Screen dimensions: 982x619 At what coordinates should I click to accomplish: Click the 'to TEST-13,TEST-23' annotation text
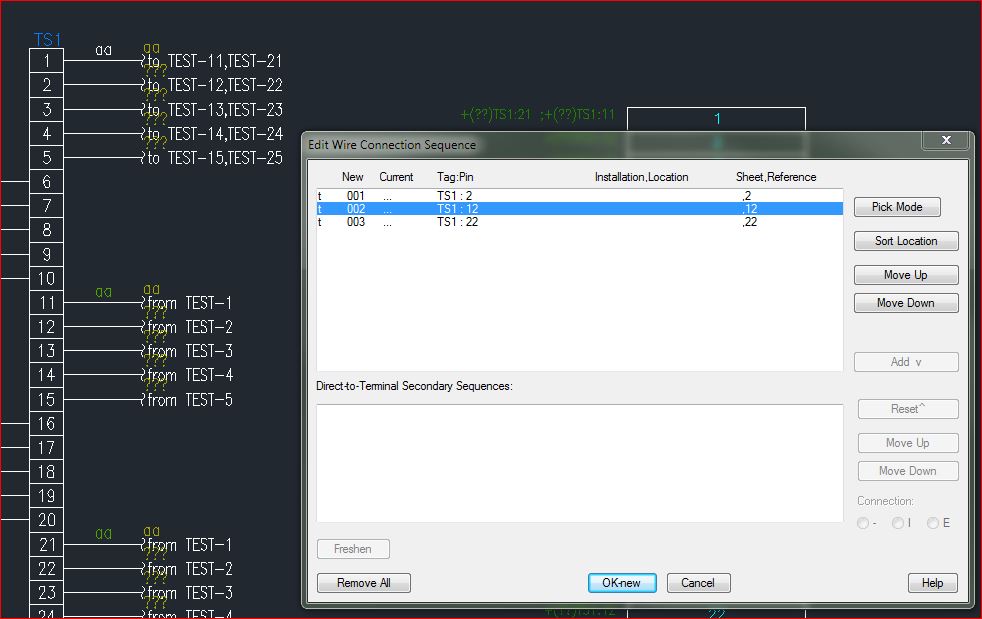click(x=213, y=110)
